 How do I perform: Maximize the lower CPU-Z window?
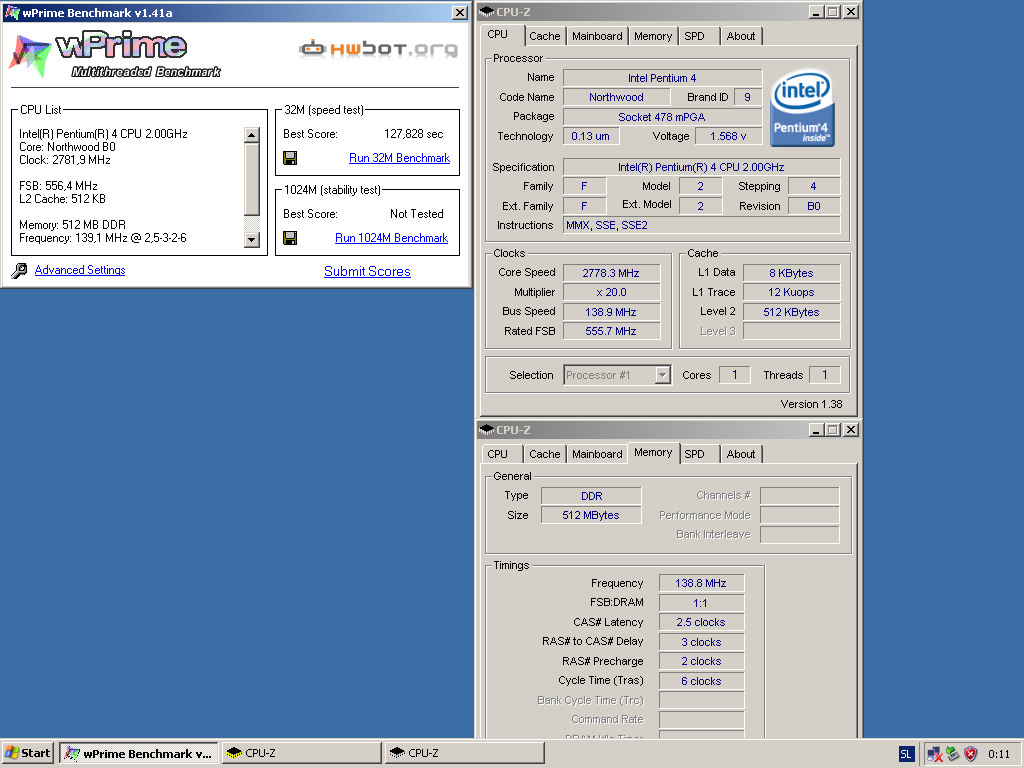click(833, 430)
